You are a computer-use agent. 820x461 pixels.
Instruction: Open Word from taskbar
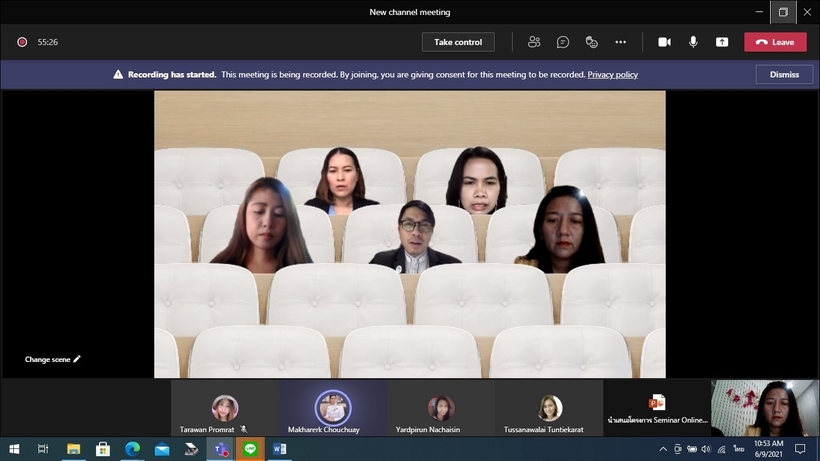(x=279, y=449)
